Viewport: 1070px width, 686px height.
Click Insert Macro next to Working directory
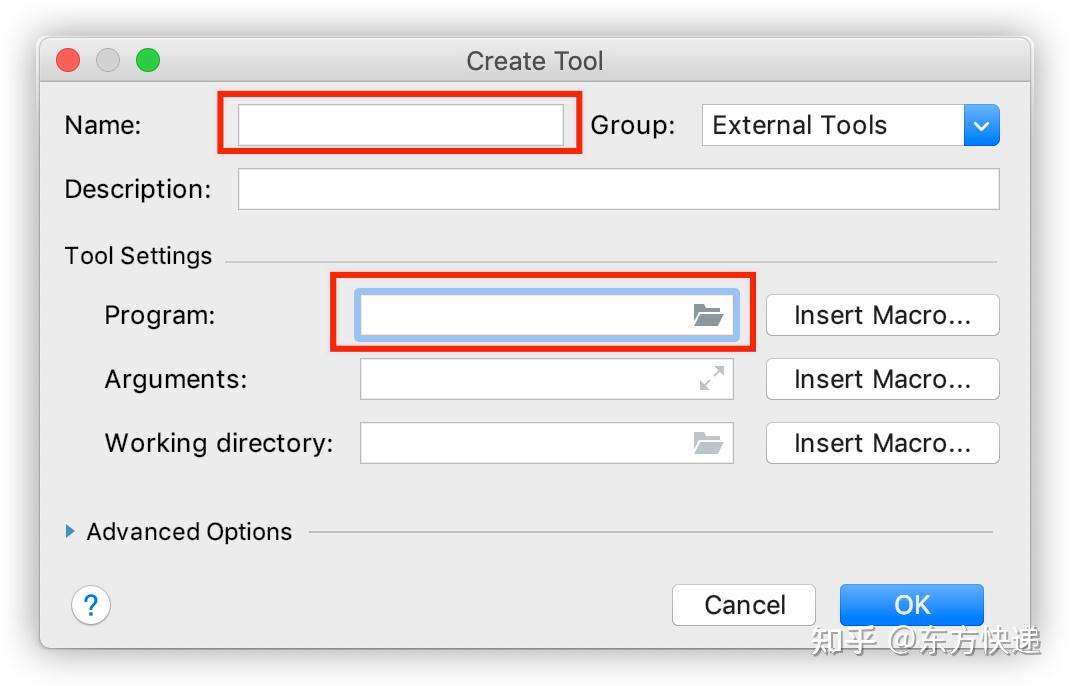click(882, 443)
